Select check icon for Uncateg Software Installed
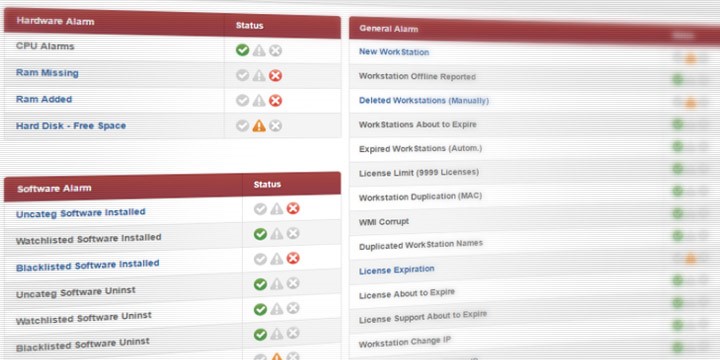The image size is (720, 360). click(260, 209)
